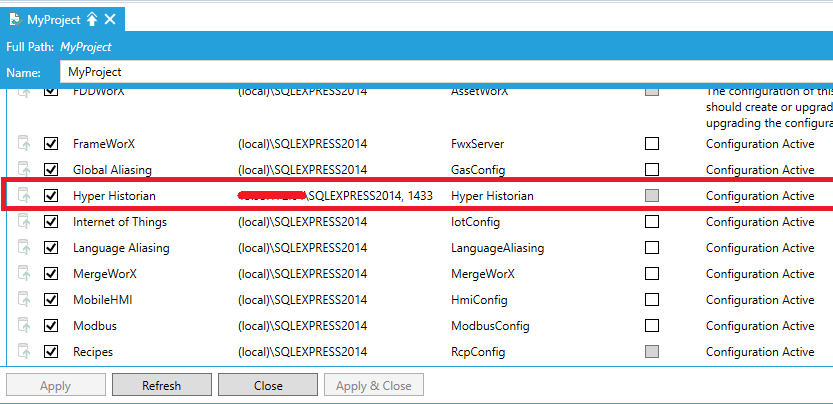Click the Full Path MyProject value
The width and height of the screenshot is (833, 404).
pos(86,47)
